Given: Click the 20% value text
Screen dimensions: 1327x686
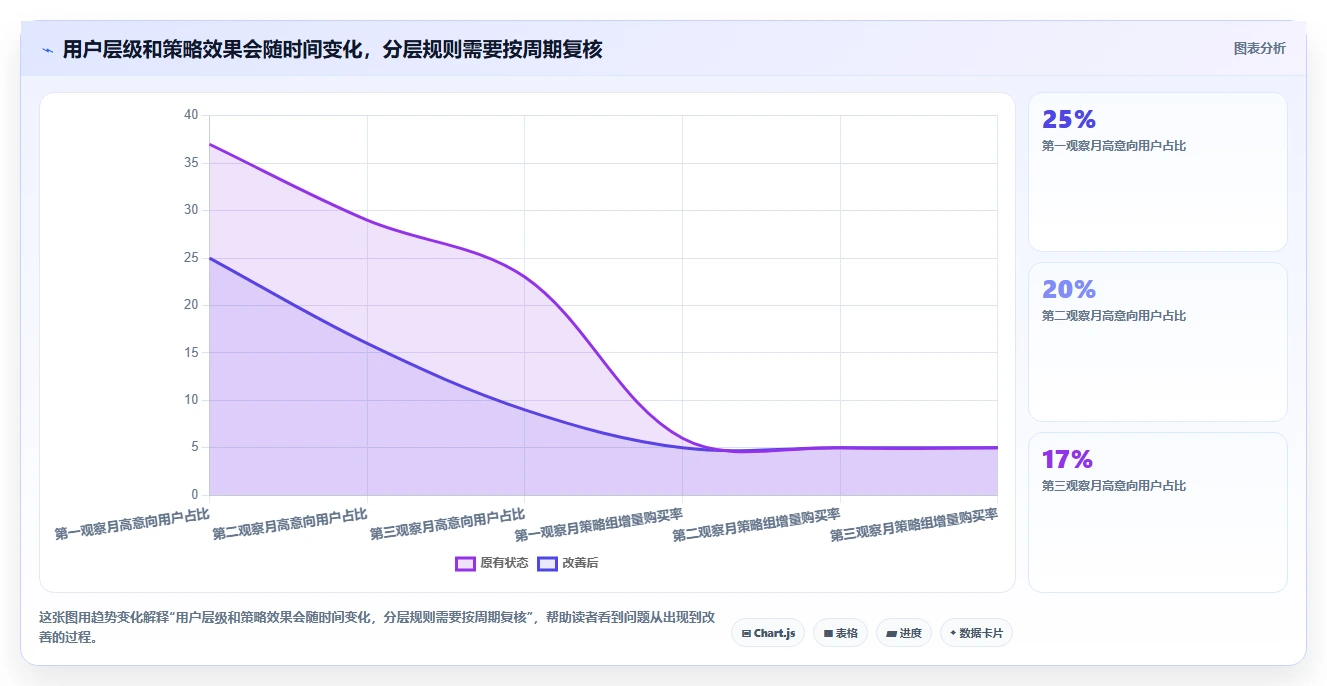Looking at the screenshot, I should coord(1069,290).
